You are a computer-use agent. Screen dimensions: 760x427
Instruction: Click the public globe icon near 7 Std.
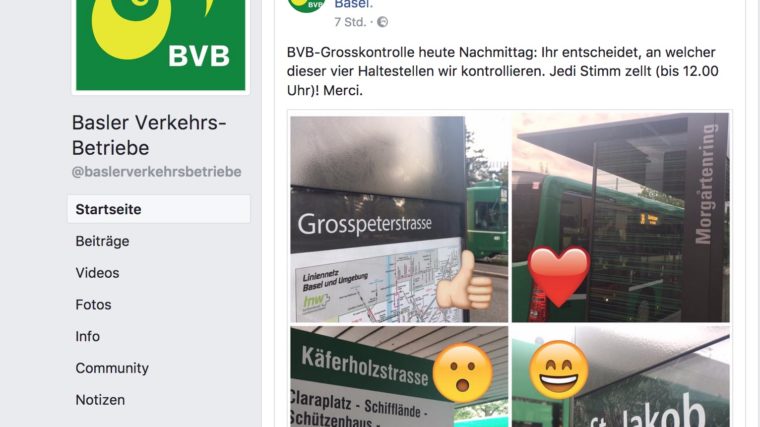pyautogui.click(x=382, y=22)
